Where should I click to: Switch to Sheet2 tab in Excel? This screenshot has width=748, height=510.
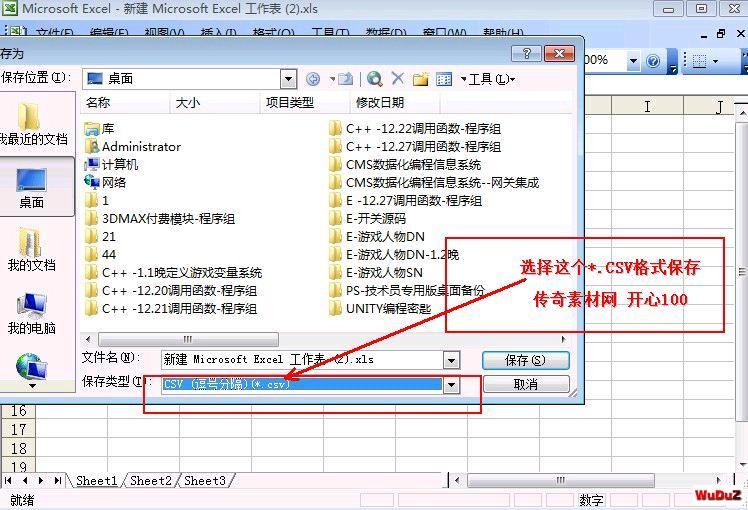[150, 480]
